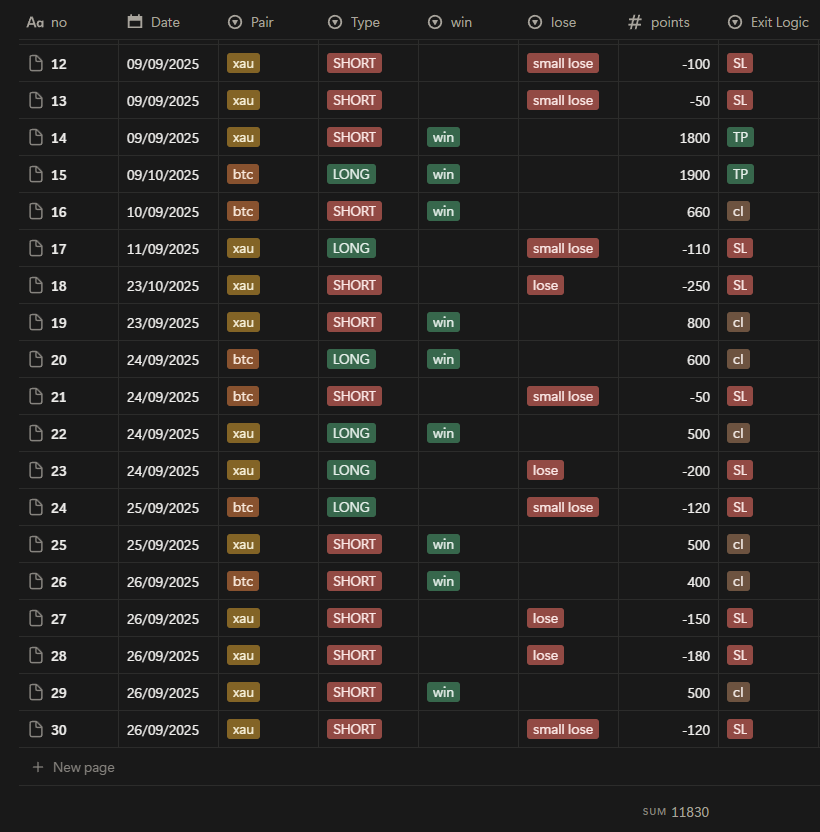Image resolution: width=820 pixels, height=832 pixels.
Task: Click page icon for row 26
Action: [36, 582]
